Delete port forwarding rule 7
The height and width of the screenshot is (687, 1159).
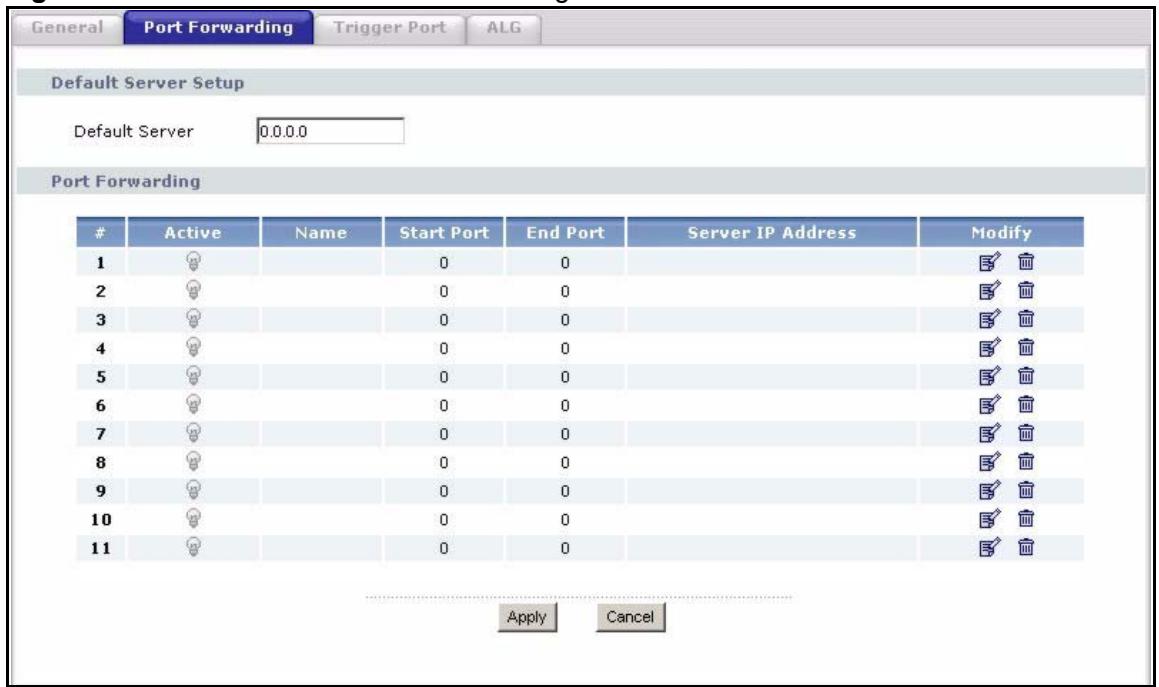tap(1026, 433)
